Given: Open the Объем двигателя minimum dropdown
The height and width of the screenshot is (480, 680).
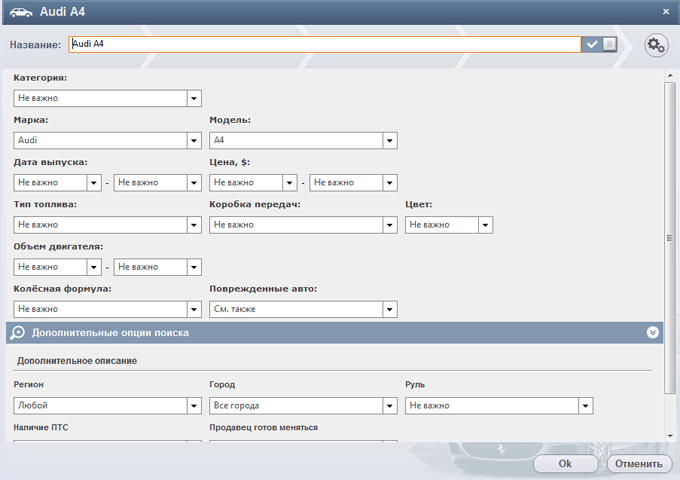Looking at the screenshot, I should (x=57, y=267).
